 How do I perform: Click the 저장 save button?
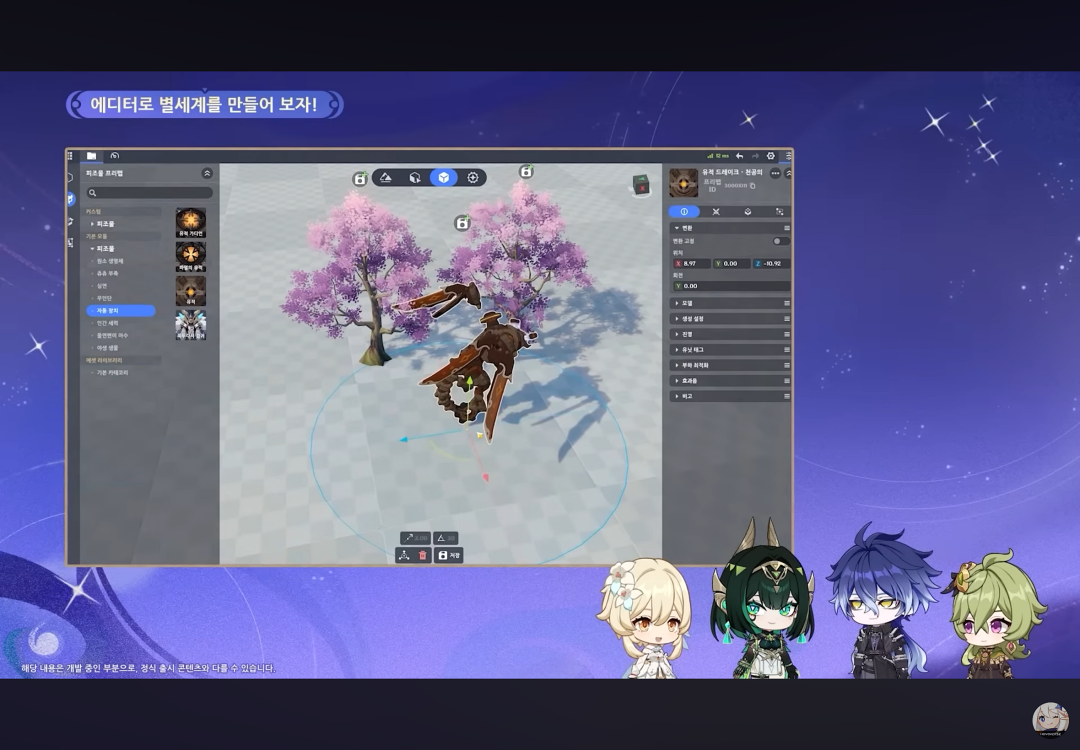click(449, 555)
